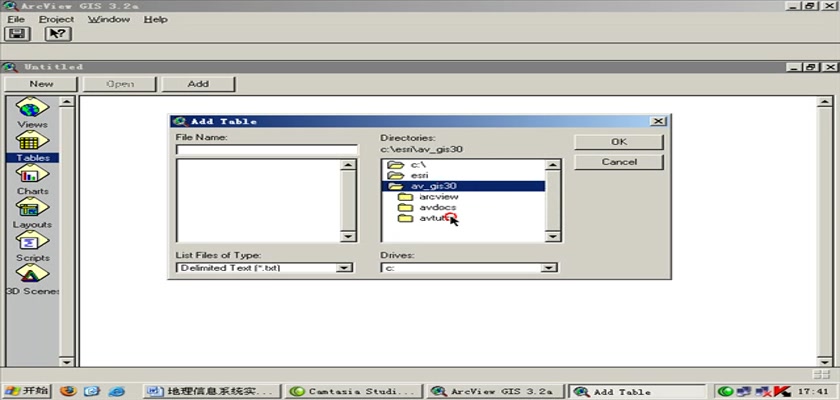Click the Add button in Untitled window
This screenshot has width=840, height=400.
[x=198, y=84]
